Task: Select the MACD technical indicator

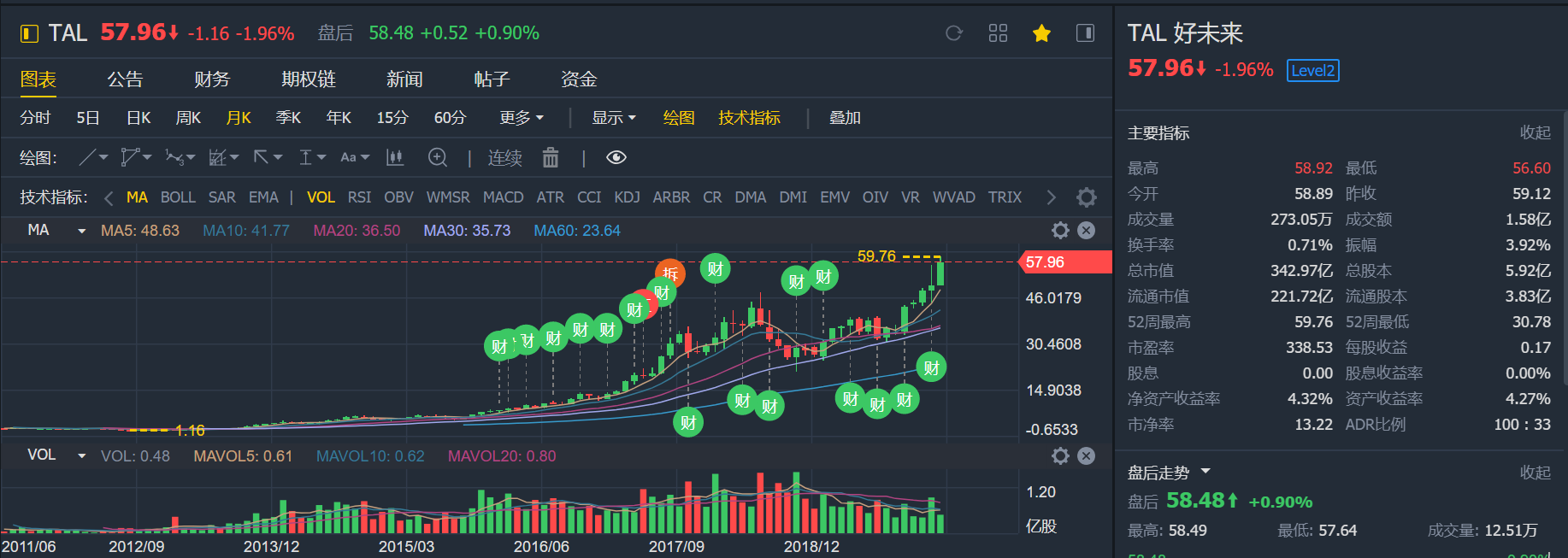Action: point(503,197)
